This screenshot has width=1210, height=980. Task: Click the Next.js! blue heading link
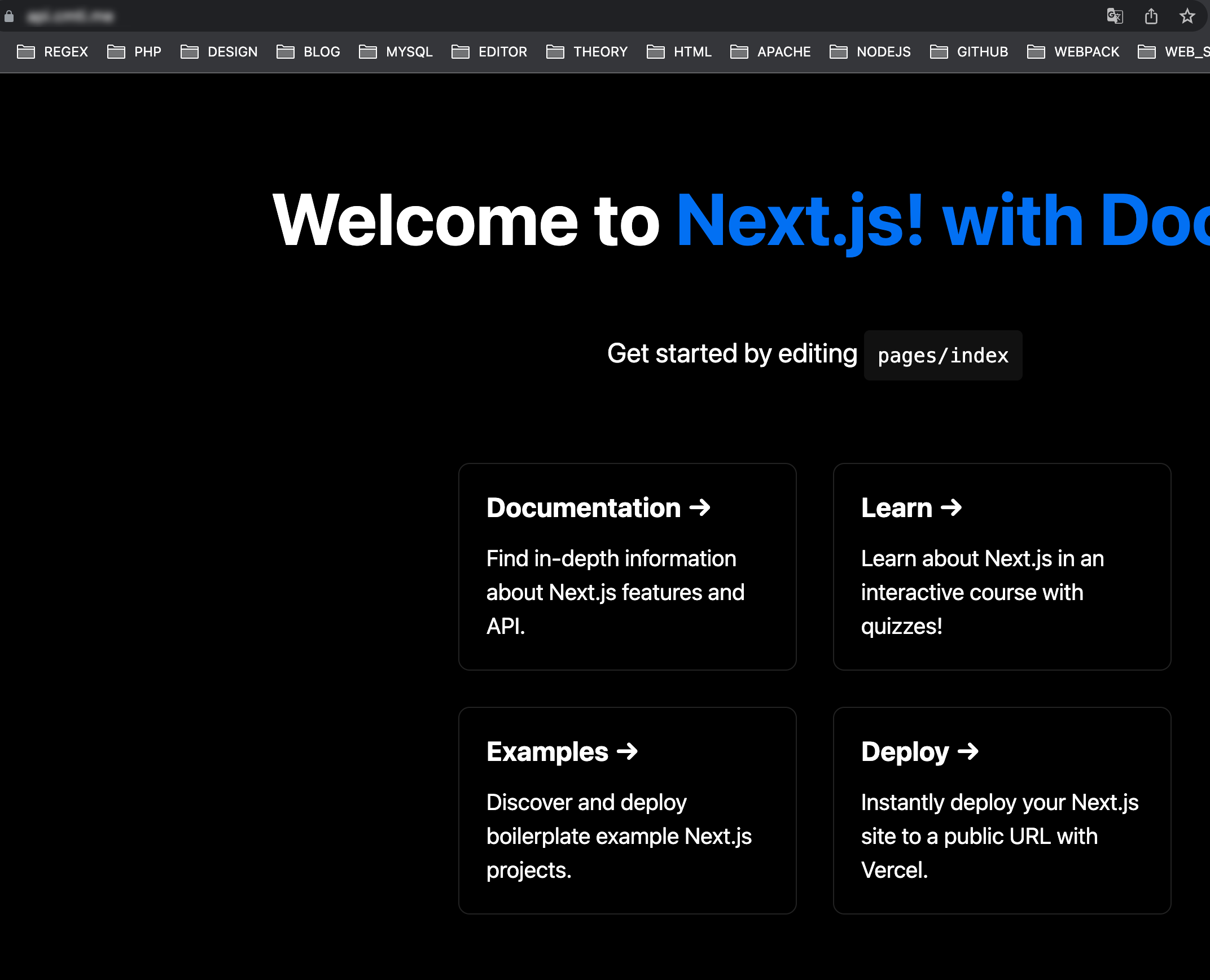coord(800,220)
